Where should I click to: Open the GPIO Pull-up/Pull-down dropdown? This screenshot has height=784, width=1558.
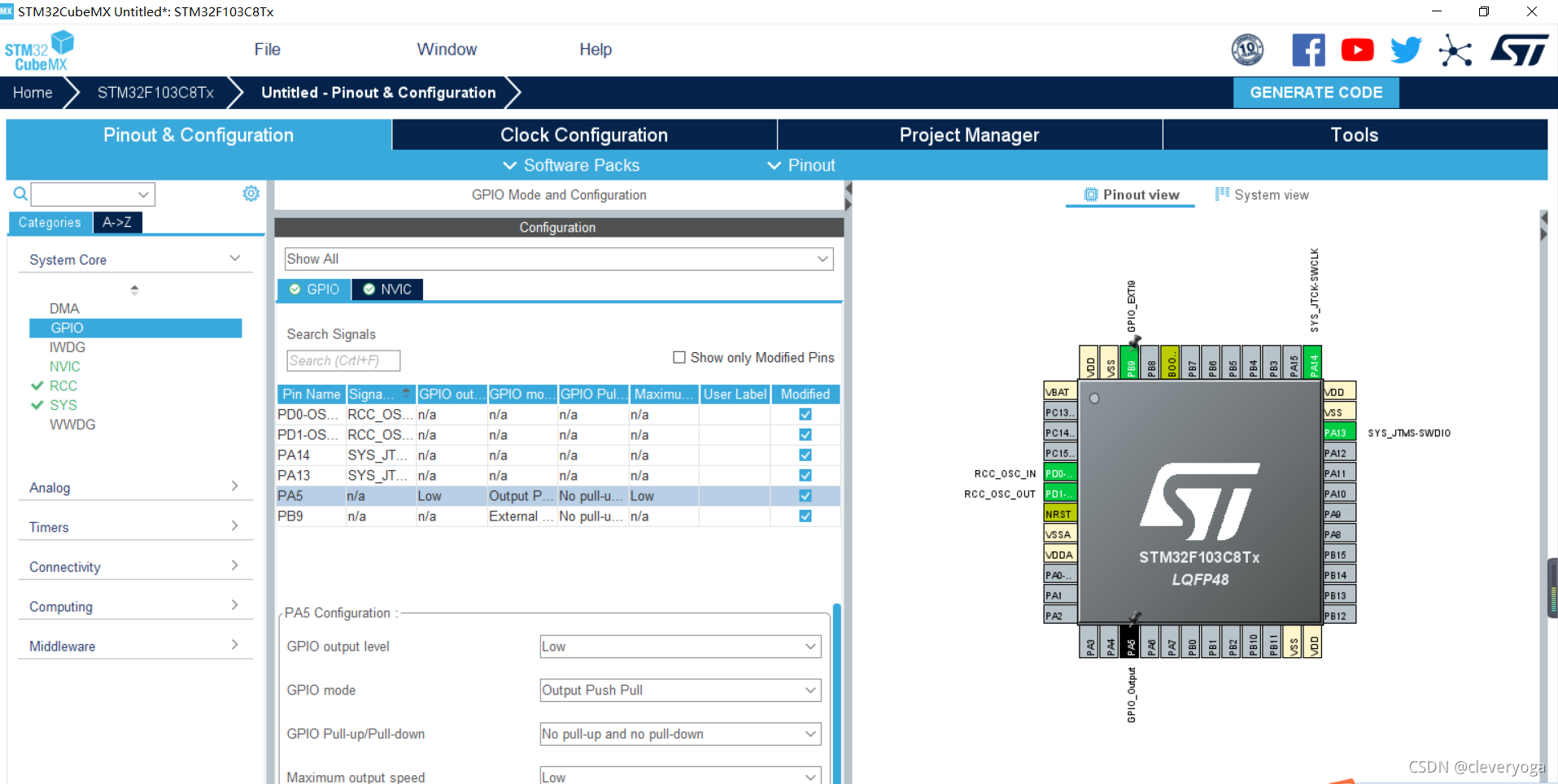680,734
